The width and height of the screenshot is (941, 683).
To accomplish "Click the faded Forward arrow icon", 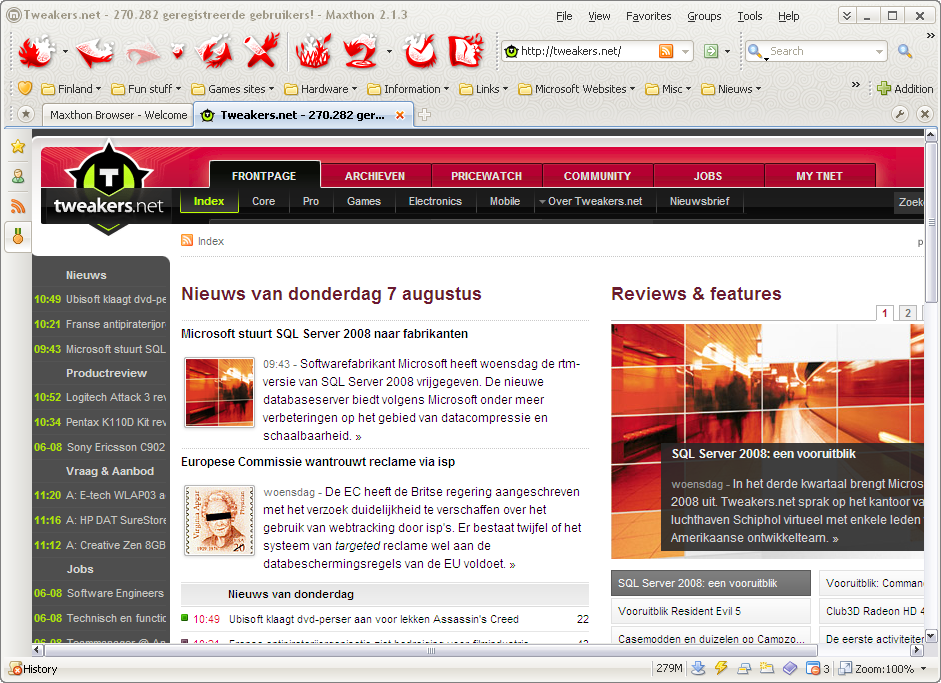I will tap(143, 52).
